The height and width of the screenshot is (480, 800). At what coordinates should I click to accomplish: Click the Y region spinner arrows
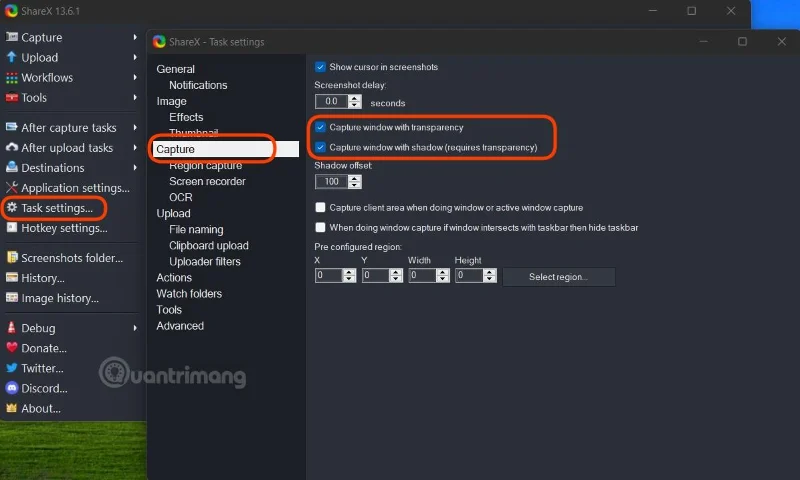click(396, 275)
